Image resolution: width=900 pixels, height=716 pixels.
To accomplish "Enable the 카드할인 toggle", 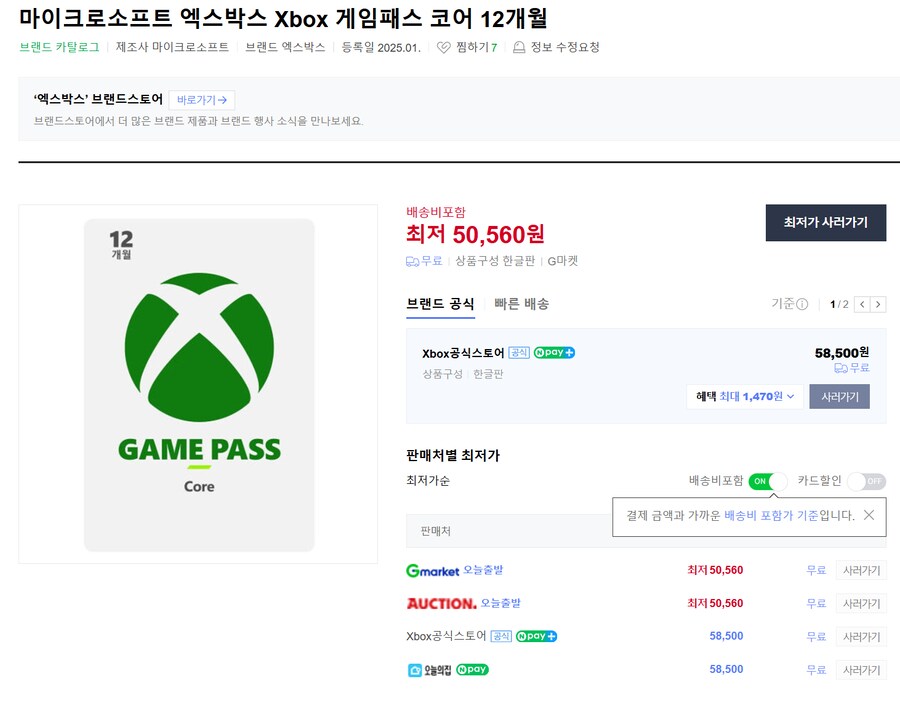I will 863,480.
